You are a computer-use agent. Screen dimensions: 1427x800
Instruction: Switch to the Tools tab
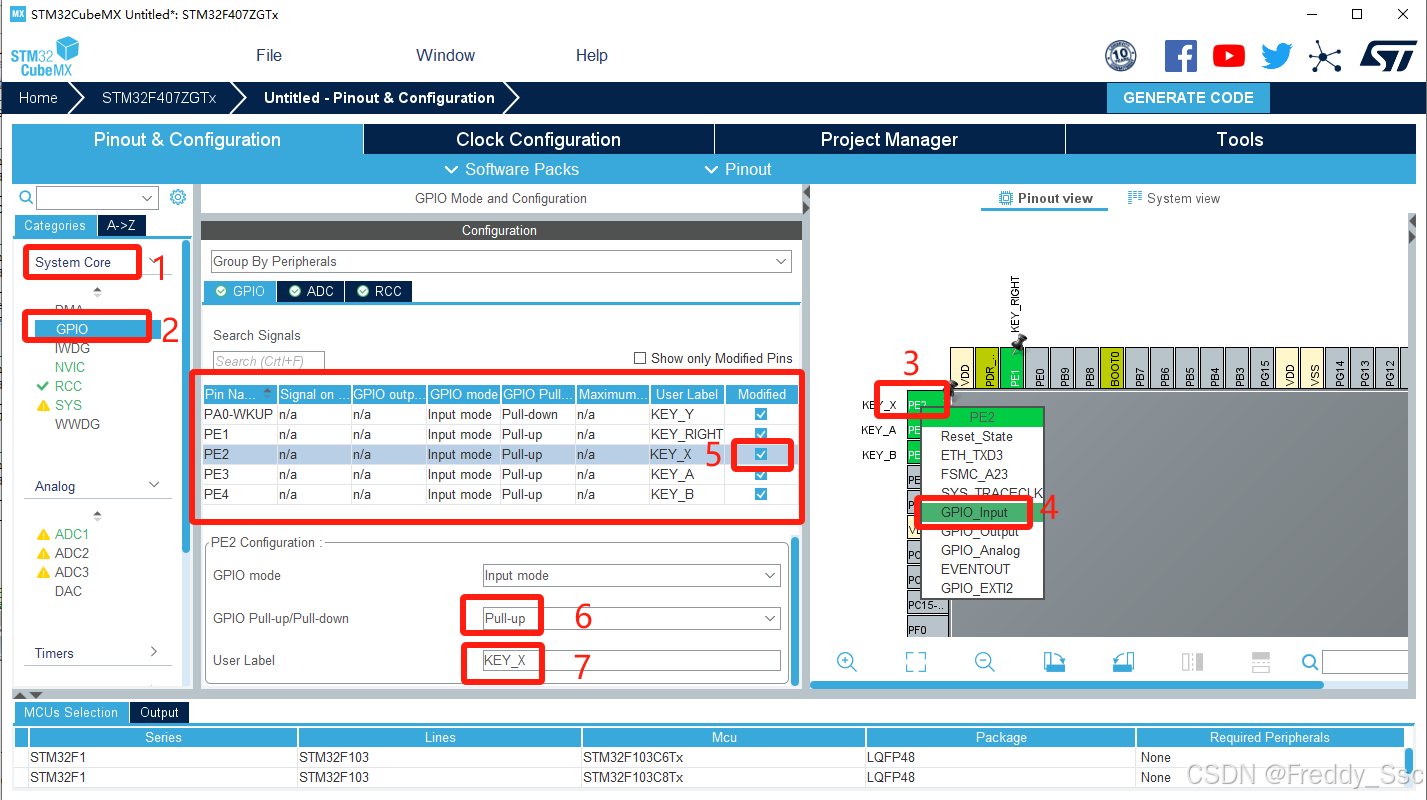click(1240, 139)
